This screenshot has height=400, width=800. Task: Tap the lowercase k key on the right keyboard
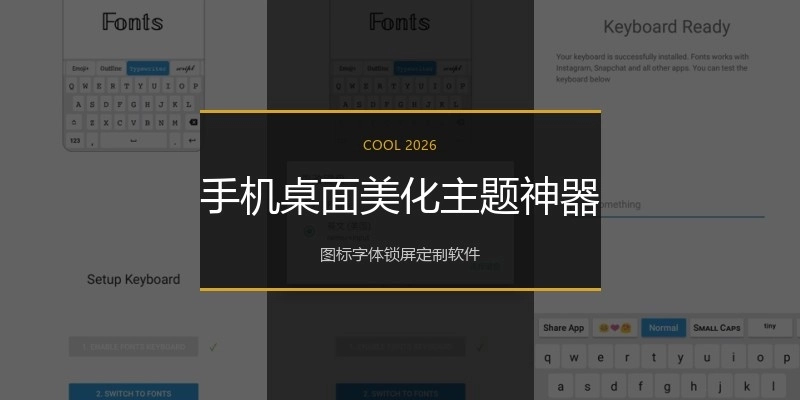click(747, 387)
